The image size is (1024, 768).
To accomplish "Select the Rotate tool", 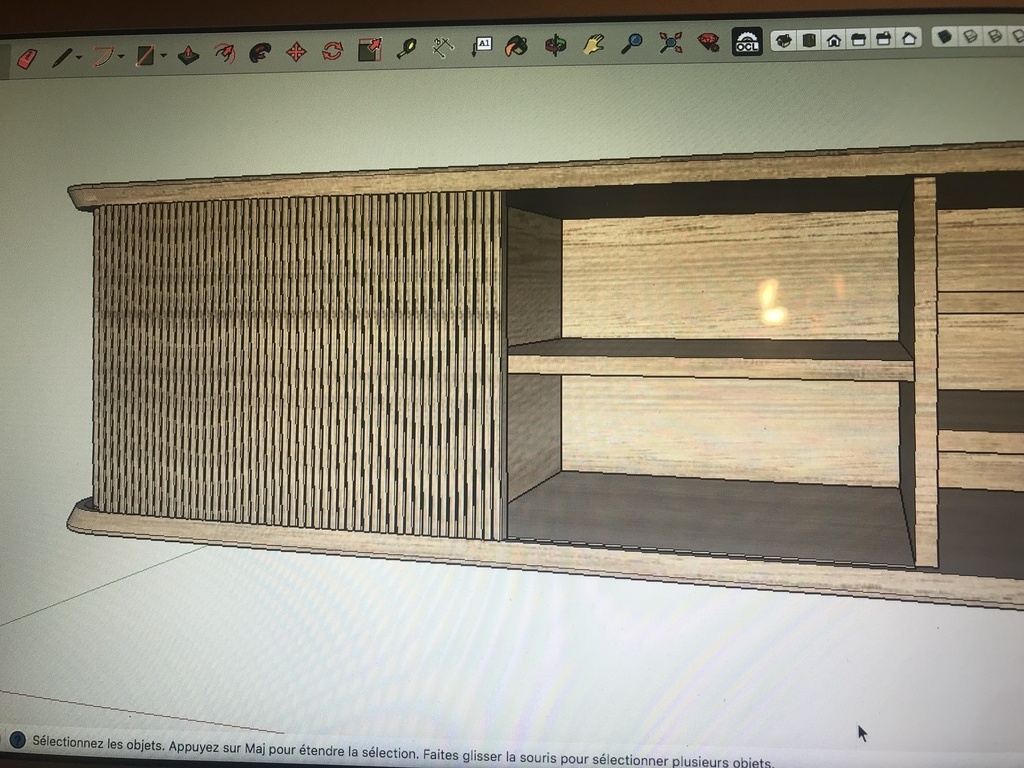I will pyautogui.click(x=332, y=50).
